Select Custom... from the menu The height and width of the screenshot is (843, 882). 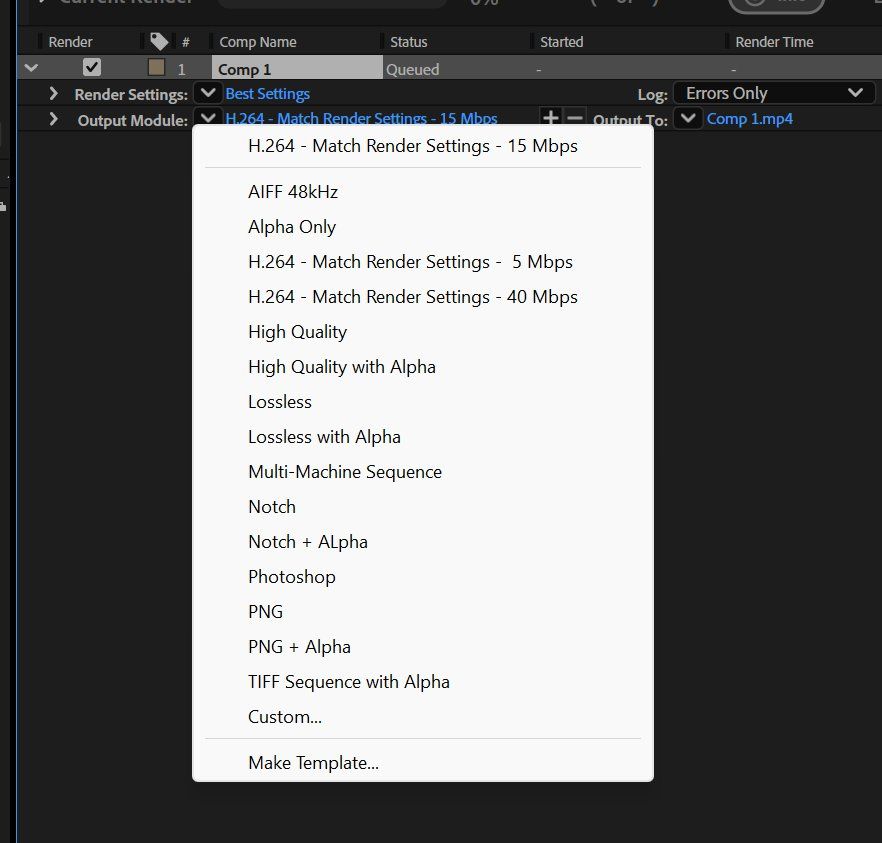point(284,717)
